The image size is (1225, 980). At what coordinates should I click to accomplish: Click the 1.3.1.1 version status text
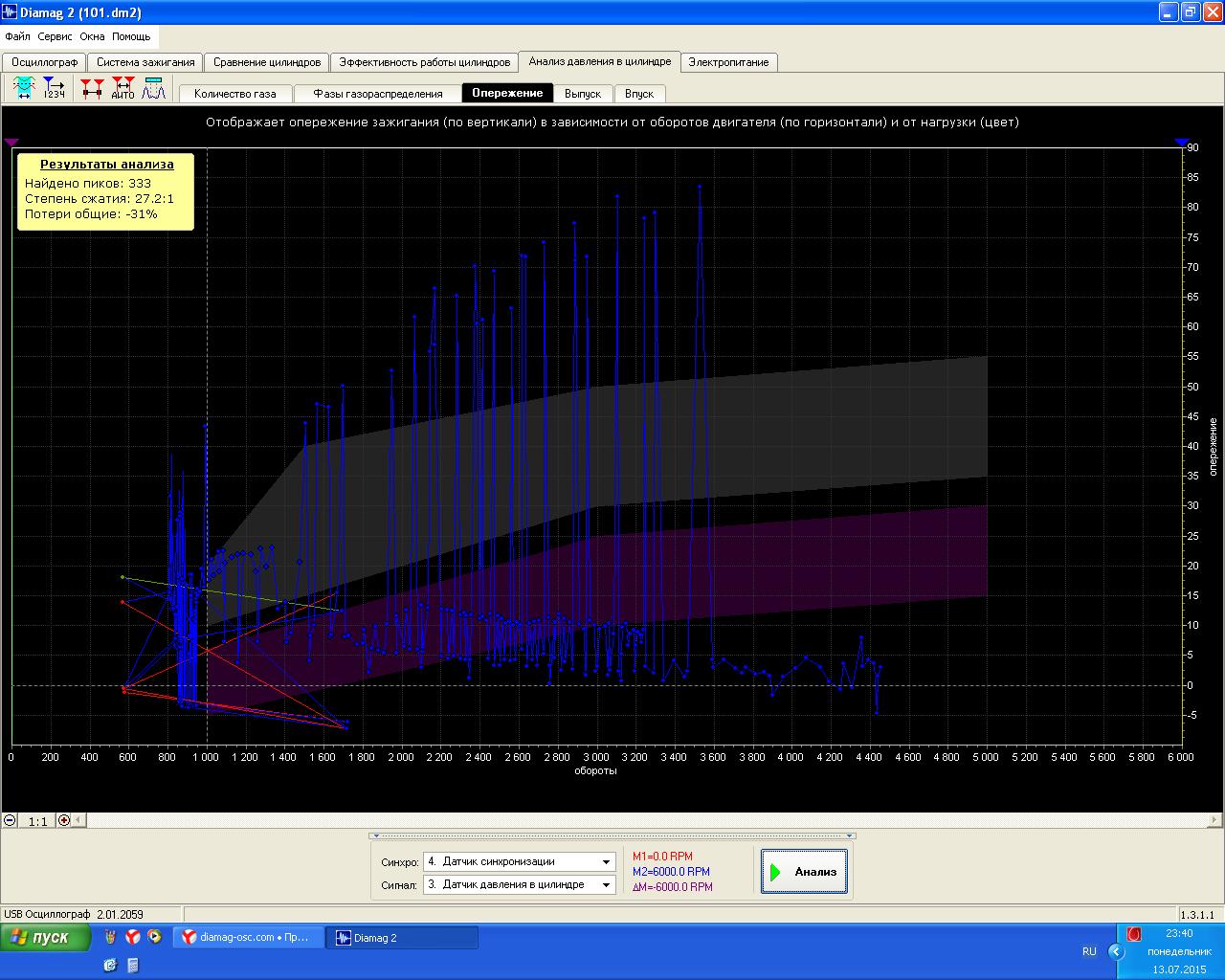point(1197,915)
